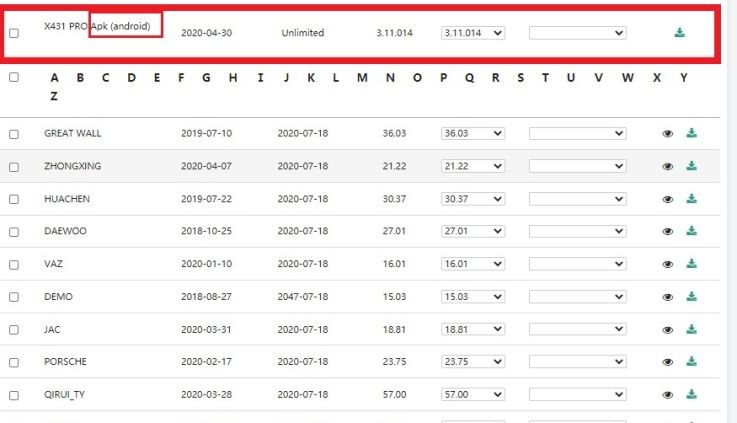737x423 pixels.
Task: Toggle select-all checkbox beside alphabet row
Action: [x=14, y=78]
